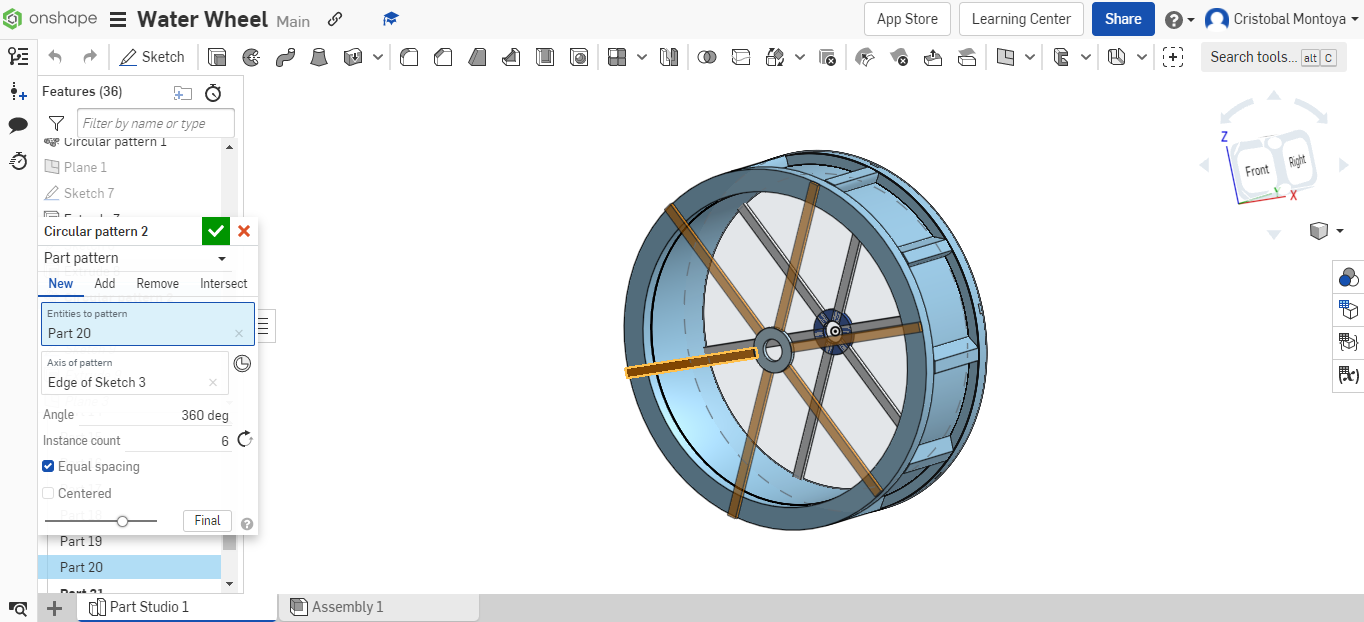Select the Part Studio 1 tab
The width and height of the screenshot is (1364, 622).
(x=177, y=607)
